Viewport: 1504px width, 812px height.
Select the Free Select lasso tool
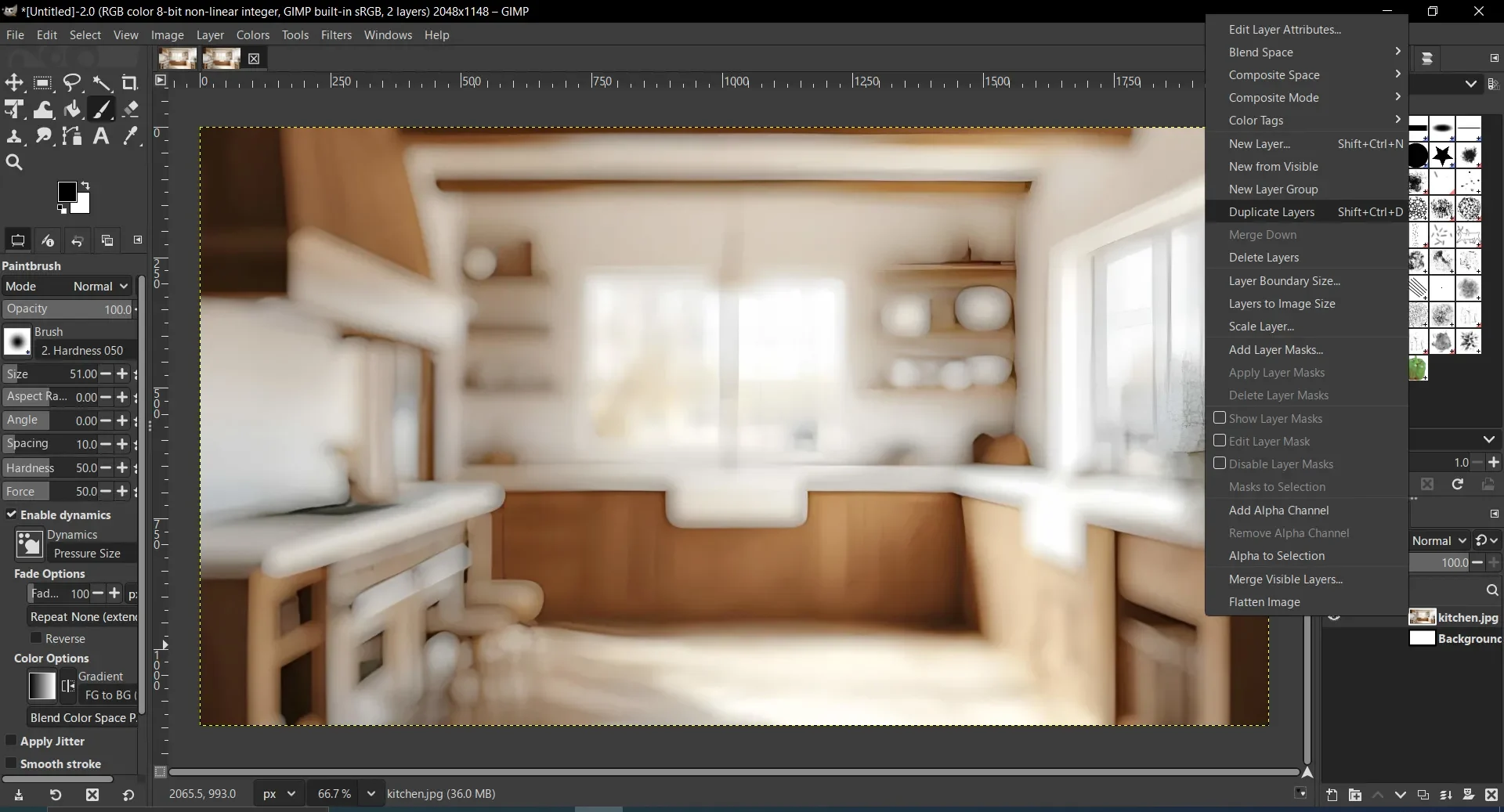(72, 82)
